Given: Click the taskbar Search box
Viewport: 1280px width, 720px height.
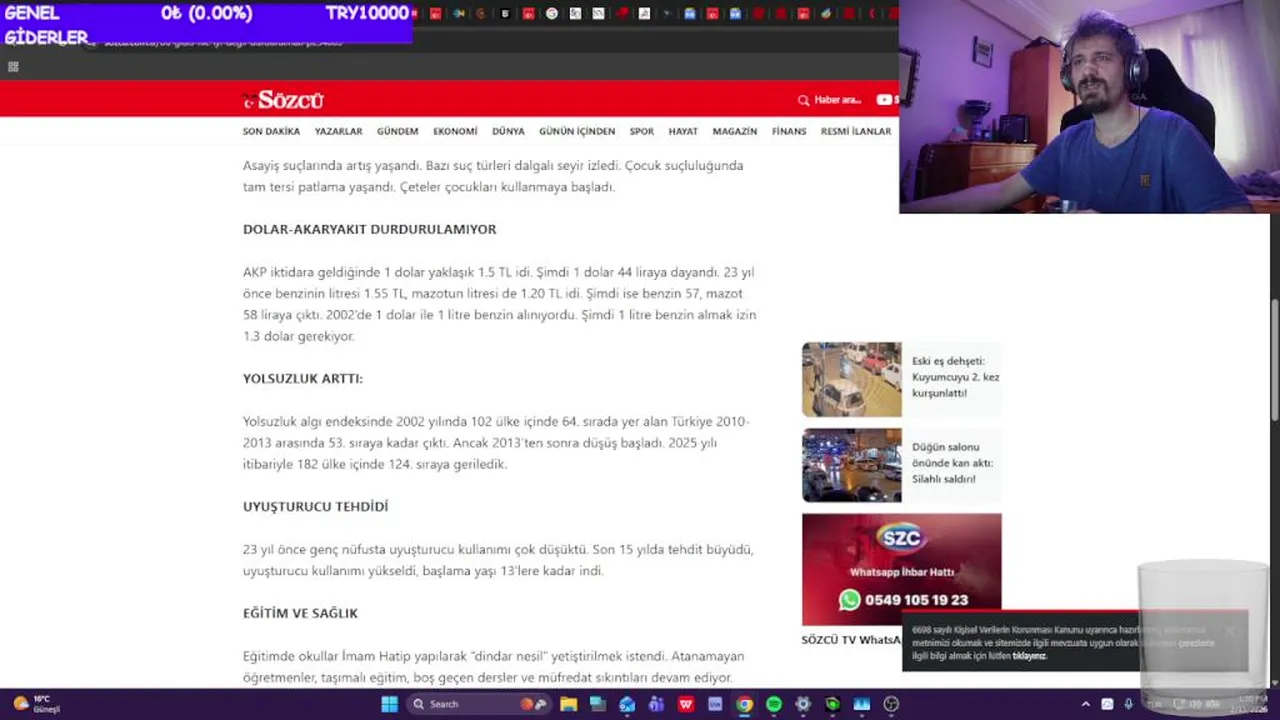Looking at the screenshot, I should [478, 704].
